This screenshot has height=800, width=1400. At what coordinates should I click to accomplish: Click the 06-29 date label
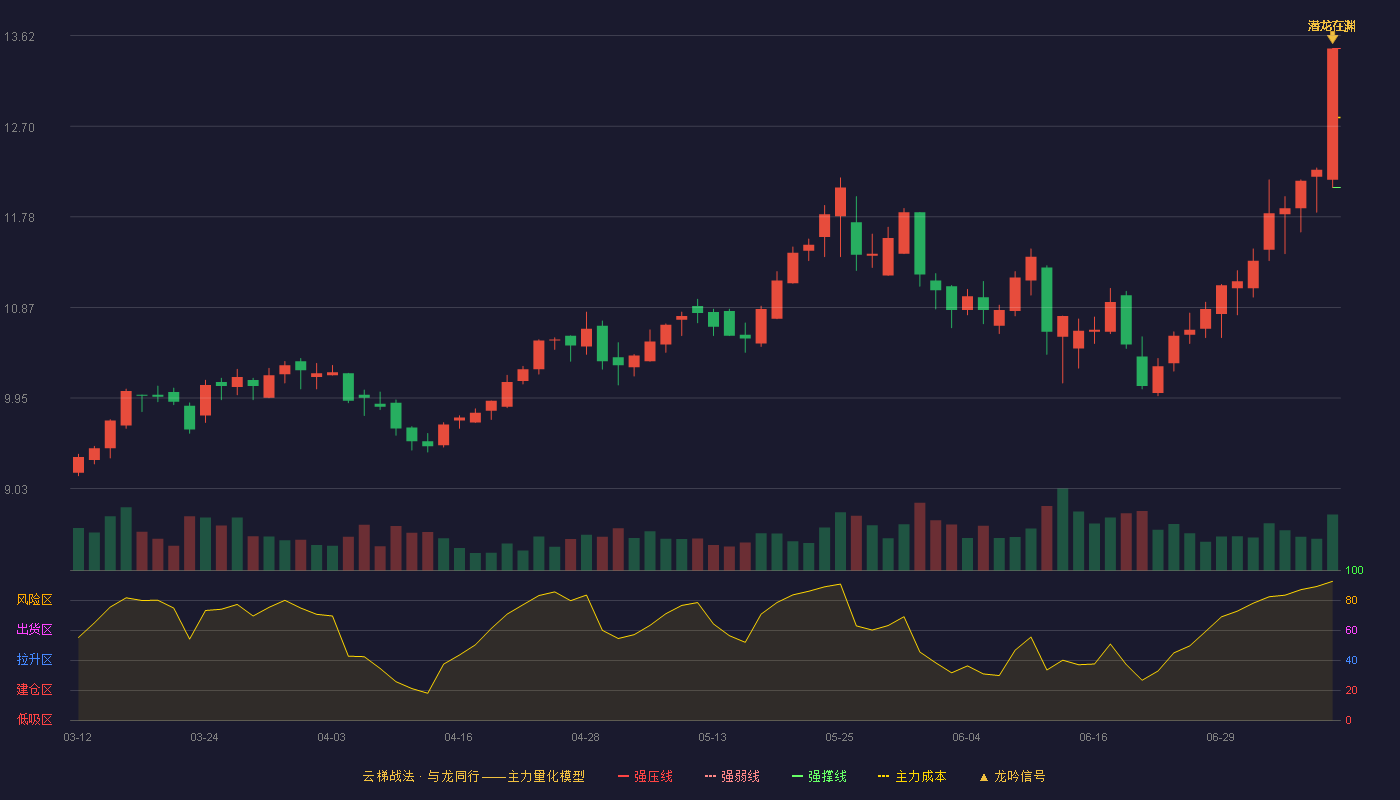(1221, 737)
